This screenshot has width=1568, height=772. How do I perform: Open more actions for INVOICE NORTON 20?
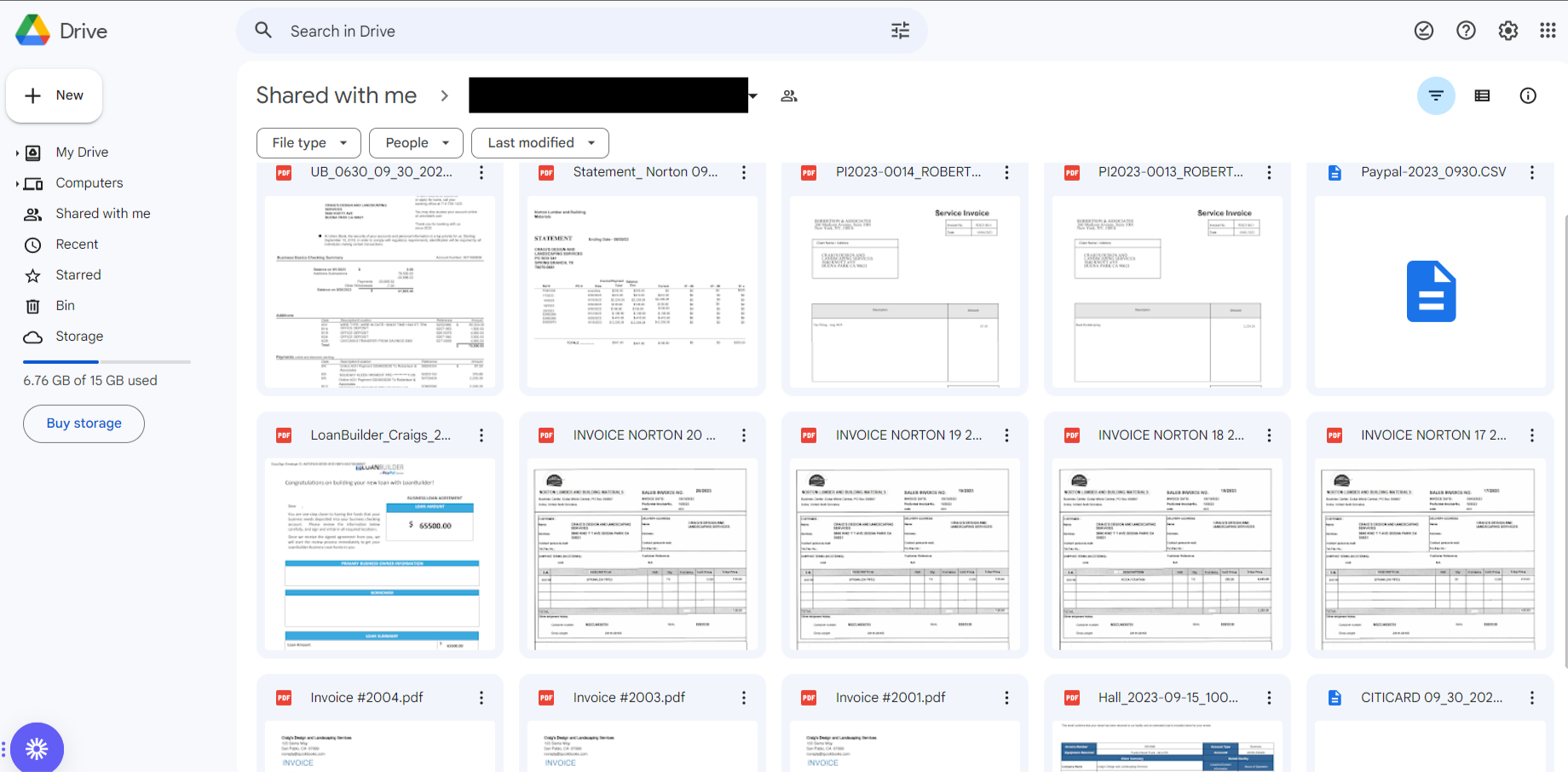744,435
